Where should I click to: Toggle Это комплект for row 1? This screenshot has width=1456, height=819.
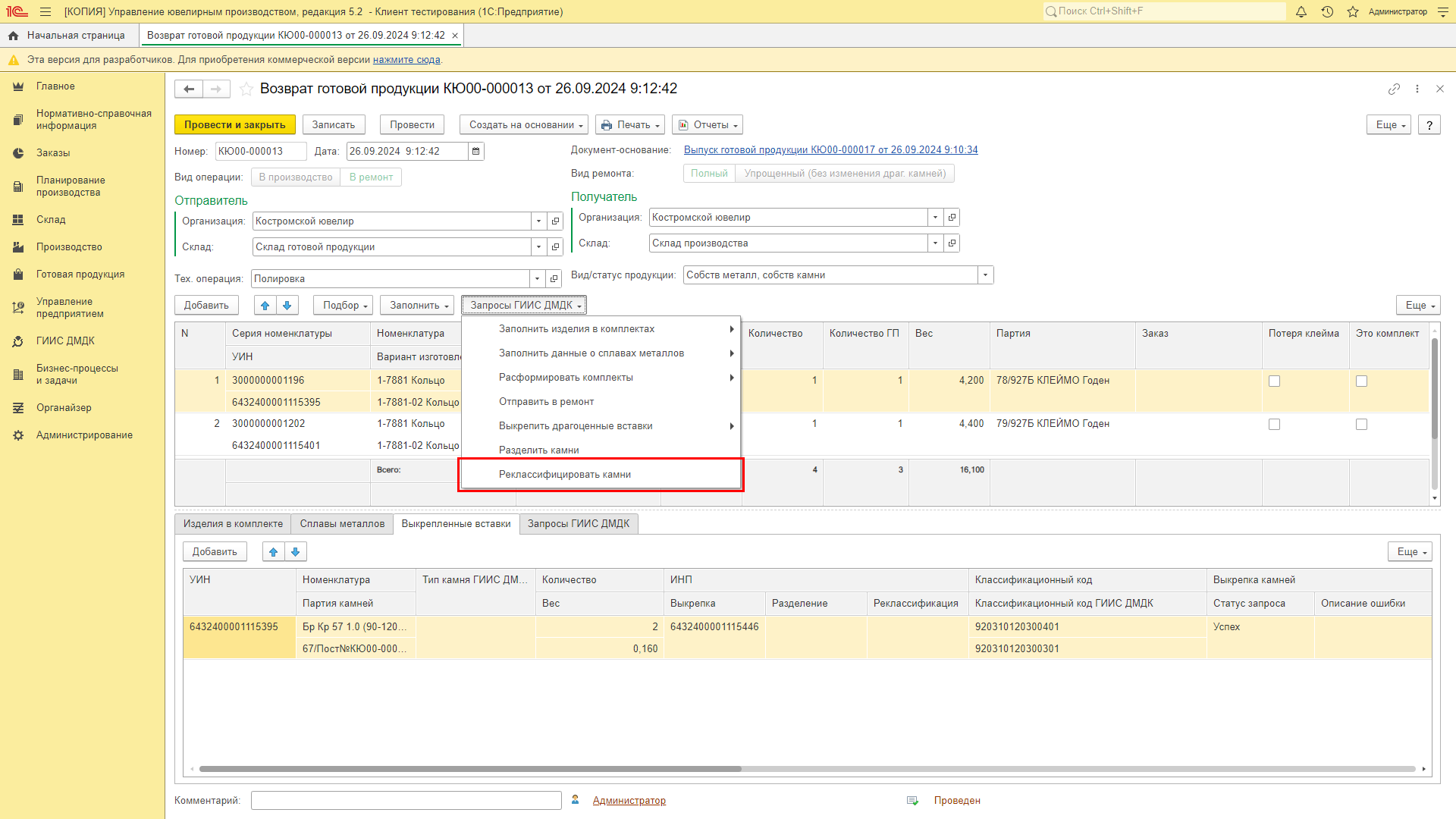click(1361, 381)
